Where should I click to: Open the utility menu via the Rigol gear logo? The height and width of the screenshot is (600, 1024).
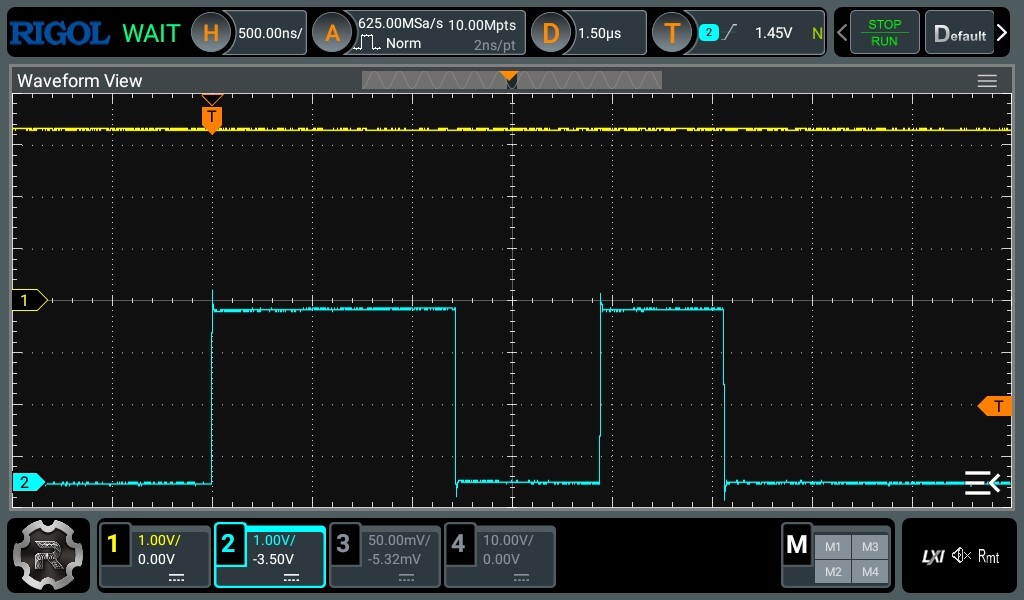coord(48,555)
